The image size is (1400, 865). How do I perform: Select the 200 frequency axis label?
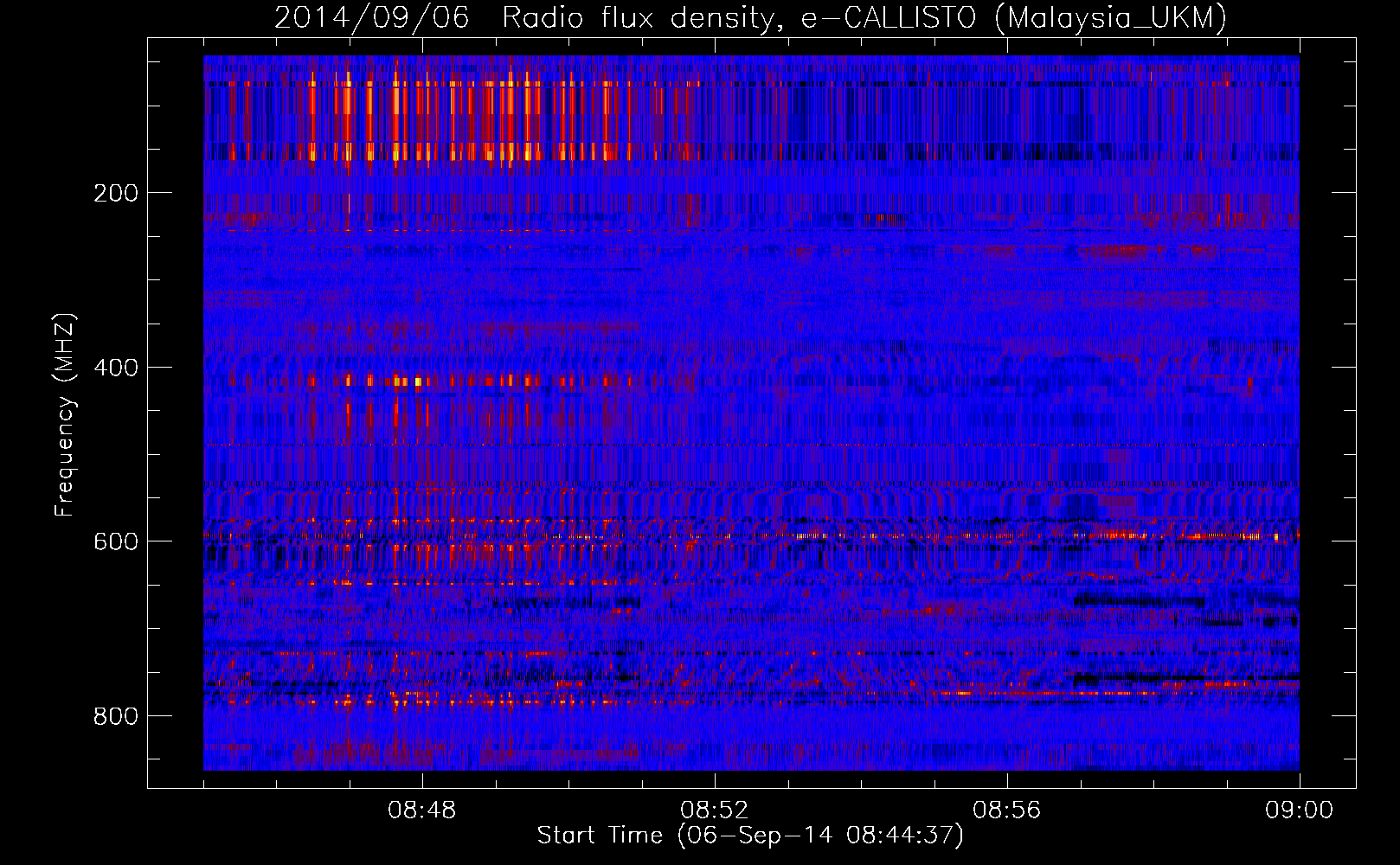tap(115, 193)
